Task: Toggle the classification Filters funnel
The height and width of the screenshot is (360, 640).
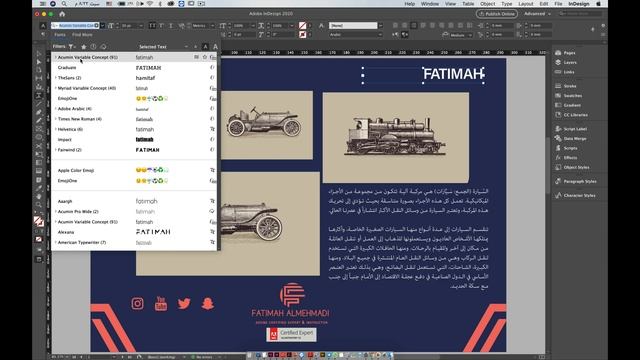Action: click(x=71, y=47)
